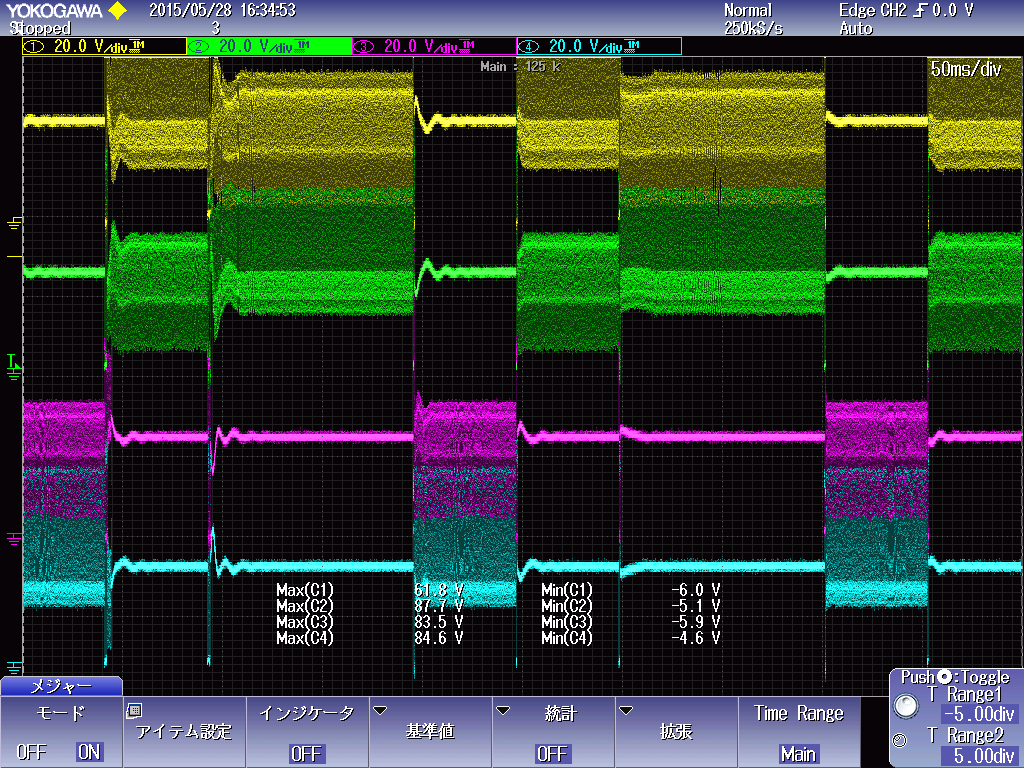The height and width of the screenshot is (768, 1024).
Task: Click the Min(C2) -5.1 V measurement
Action: tap(631, 606)
